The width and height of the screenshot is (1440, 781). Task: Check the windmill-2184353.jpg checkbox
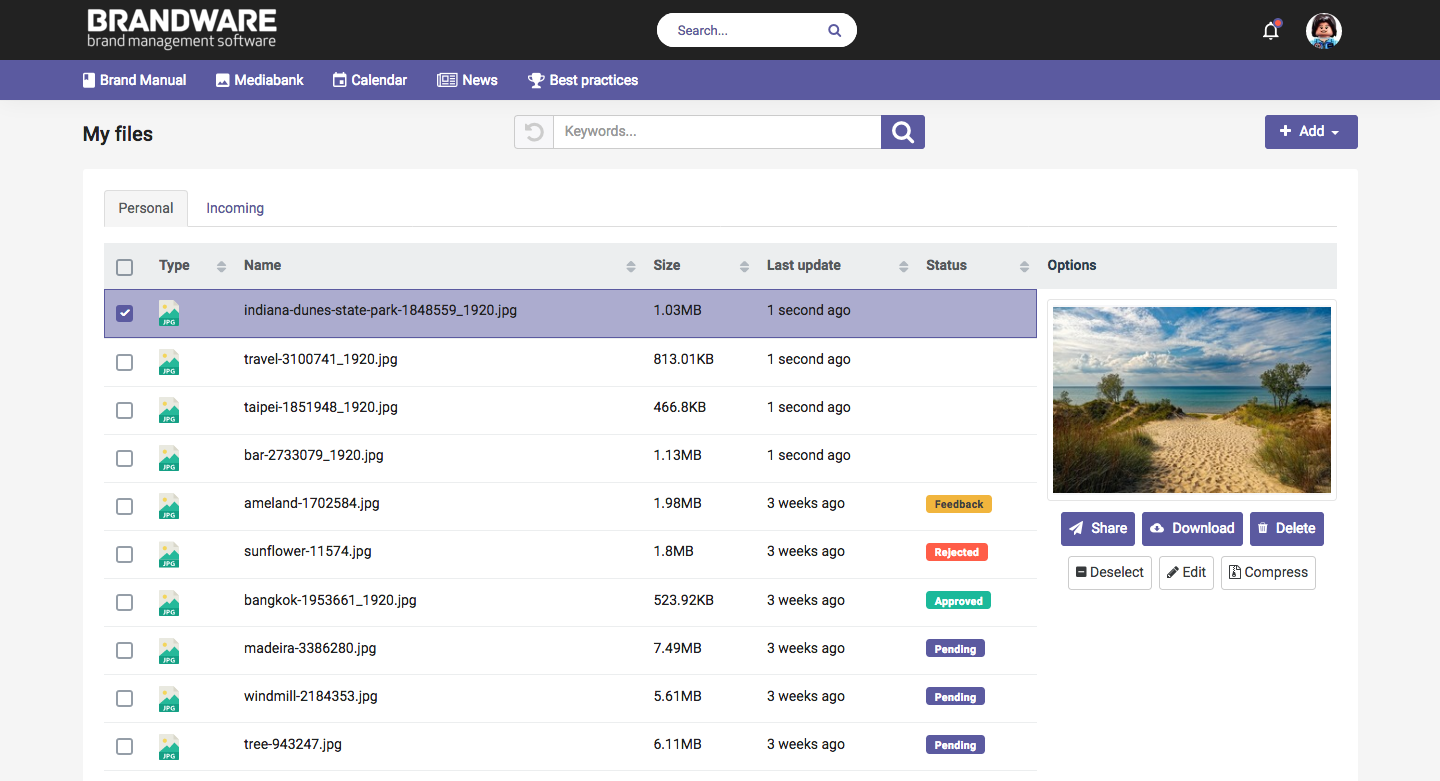[124, 698]
